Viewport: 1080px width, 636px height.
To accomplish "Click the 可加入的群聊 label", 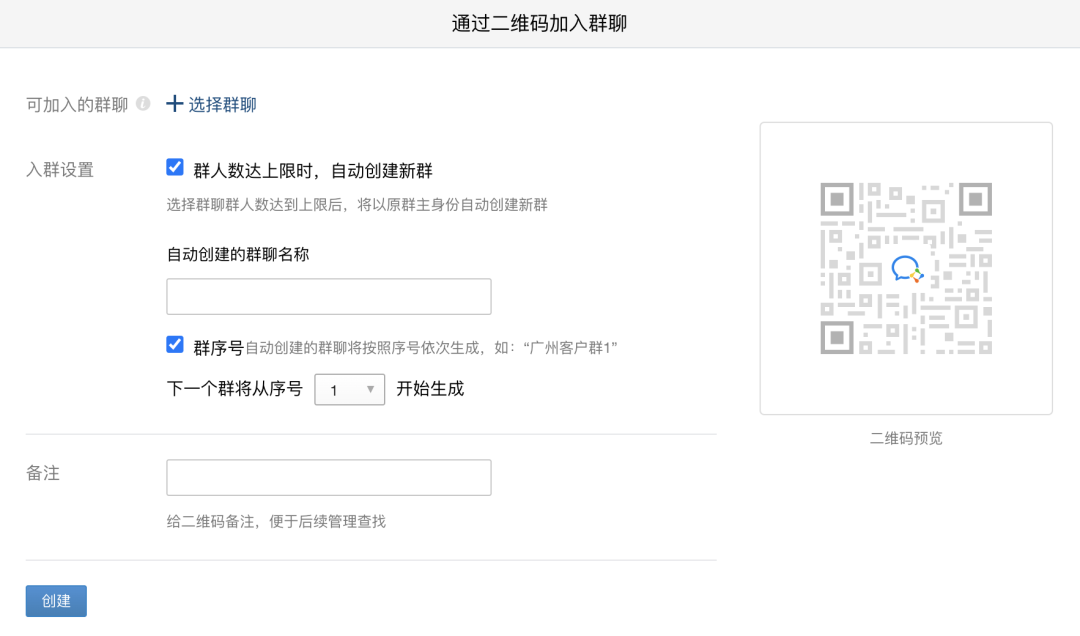I will click(x=77, y=105).
